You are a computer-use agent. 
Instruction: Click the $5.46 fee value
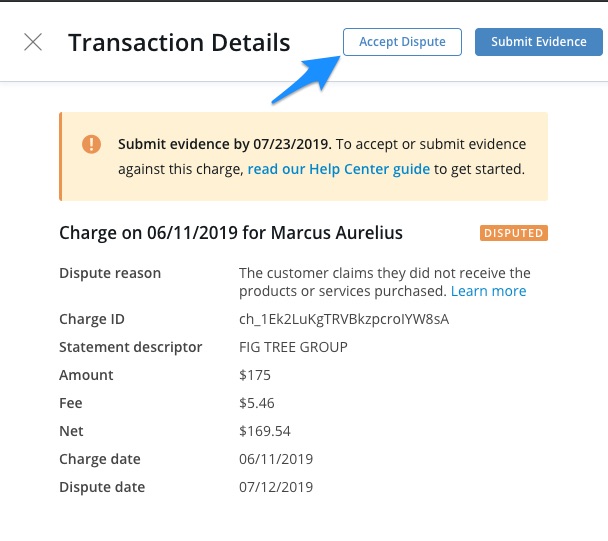257,403
